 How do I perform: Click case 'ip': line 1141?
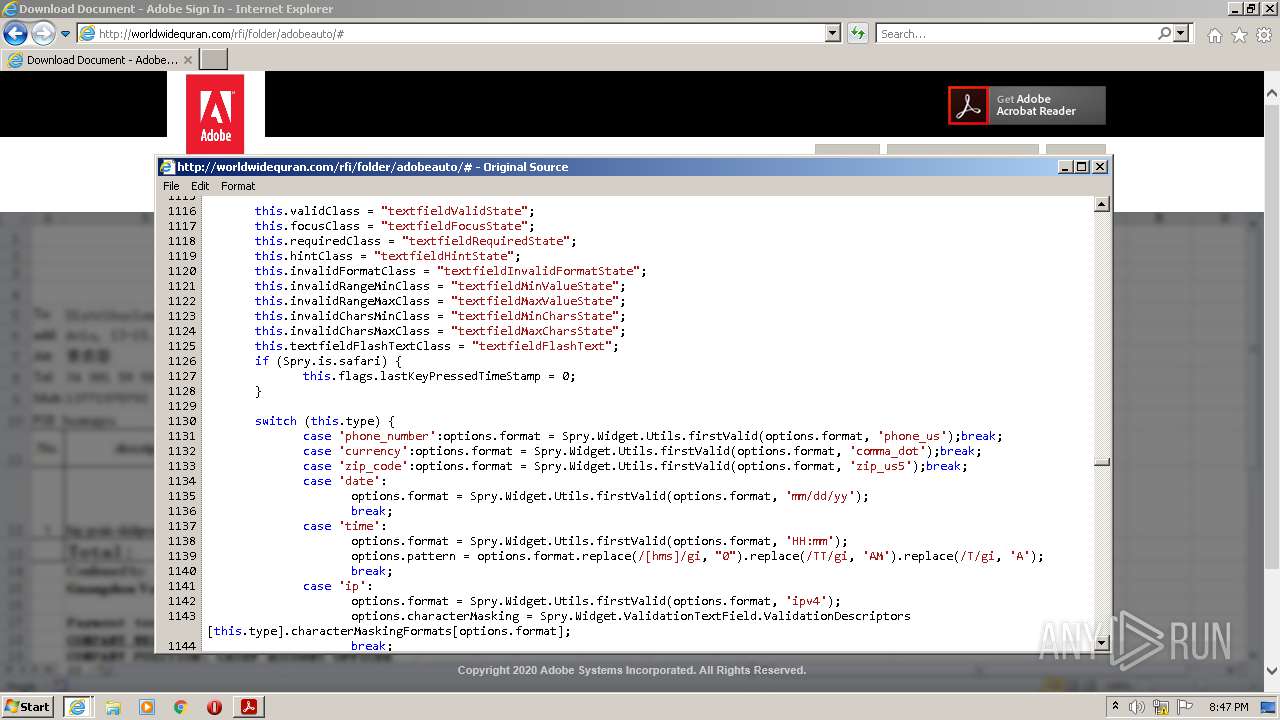tap(337, 586)
